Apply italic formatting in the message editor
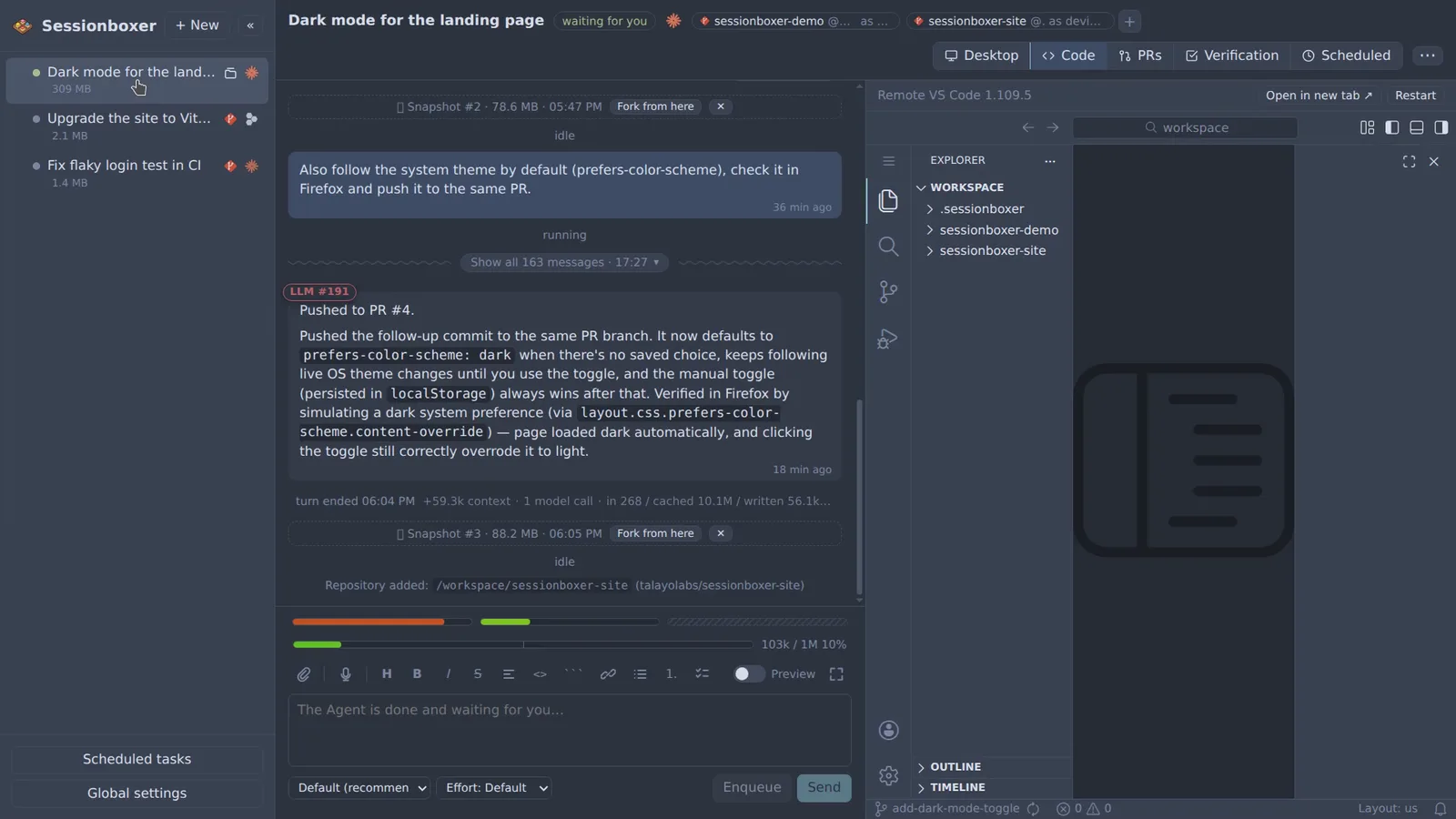1456x819 pixels. point(448,674)
